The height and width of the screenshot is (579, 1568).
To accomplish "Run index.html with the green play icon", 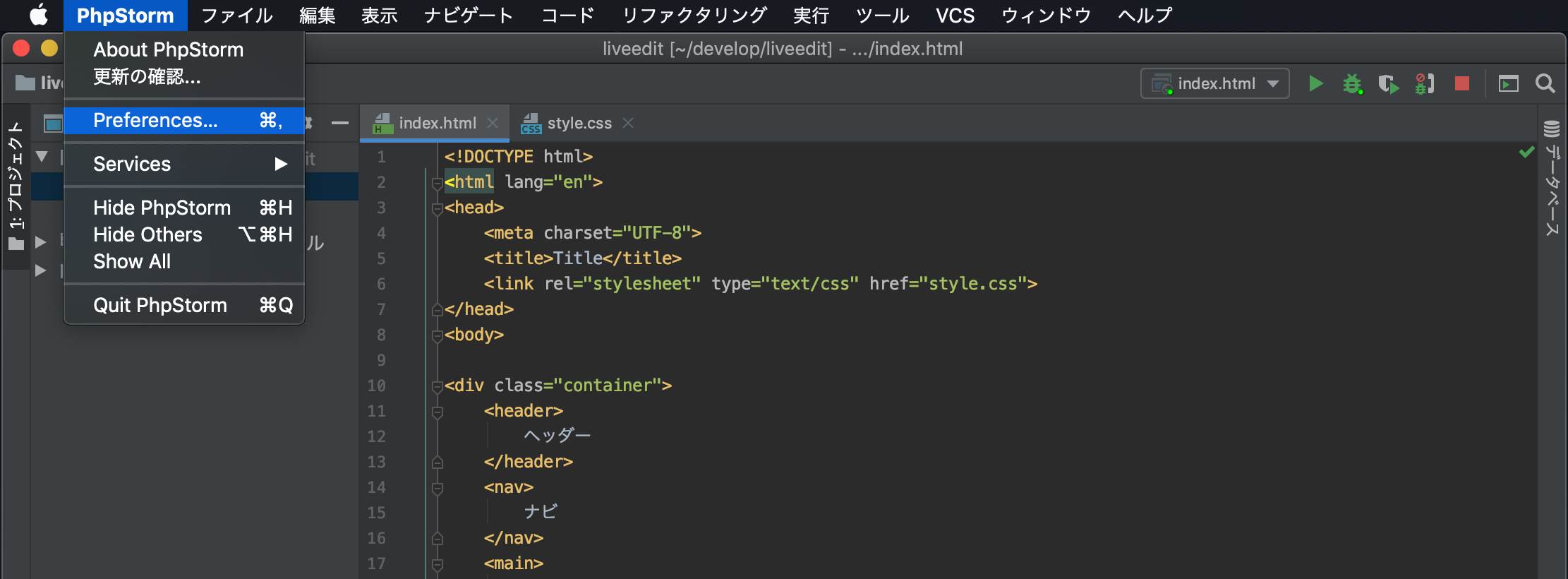I will coord(1315,83).
